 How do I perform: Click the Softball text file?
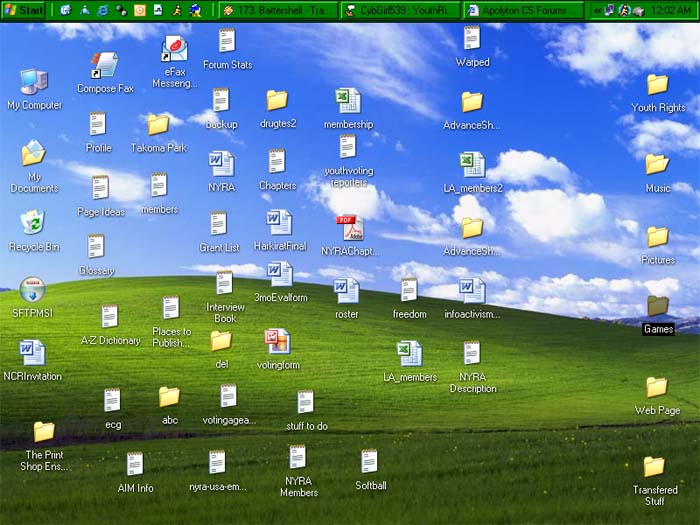(369, 462)
